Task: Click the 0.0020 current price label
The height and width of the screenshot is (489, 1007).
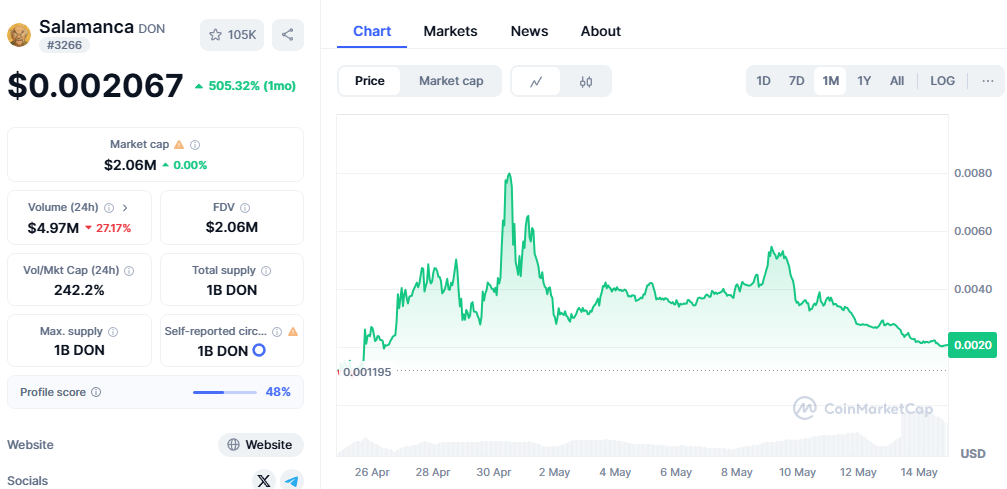Action: (x=972, y=345)
